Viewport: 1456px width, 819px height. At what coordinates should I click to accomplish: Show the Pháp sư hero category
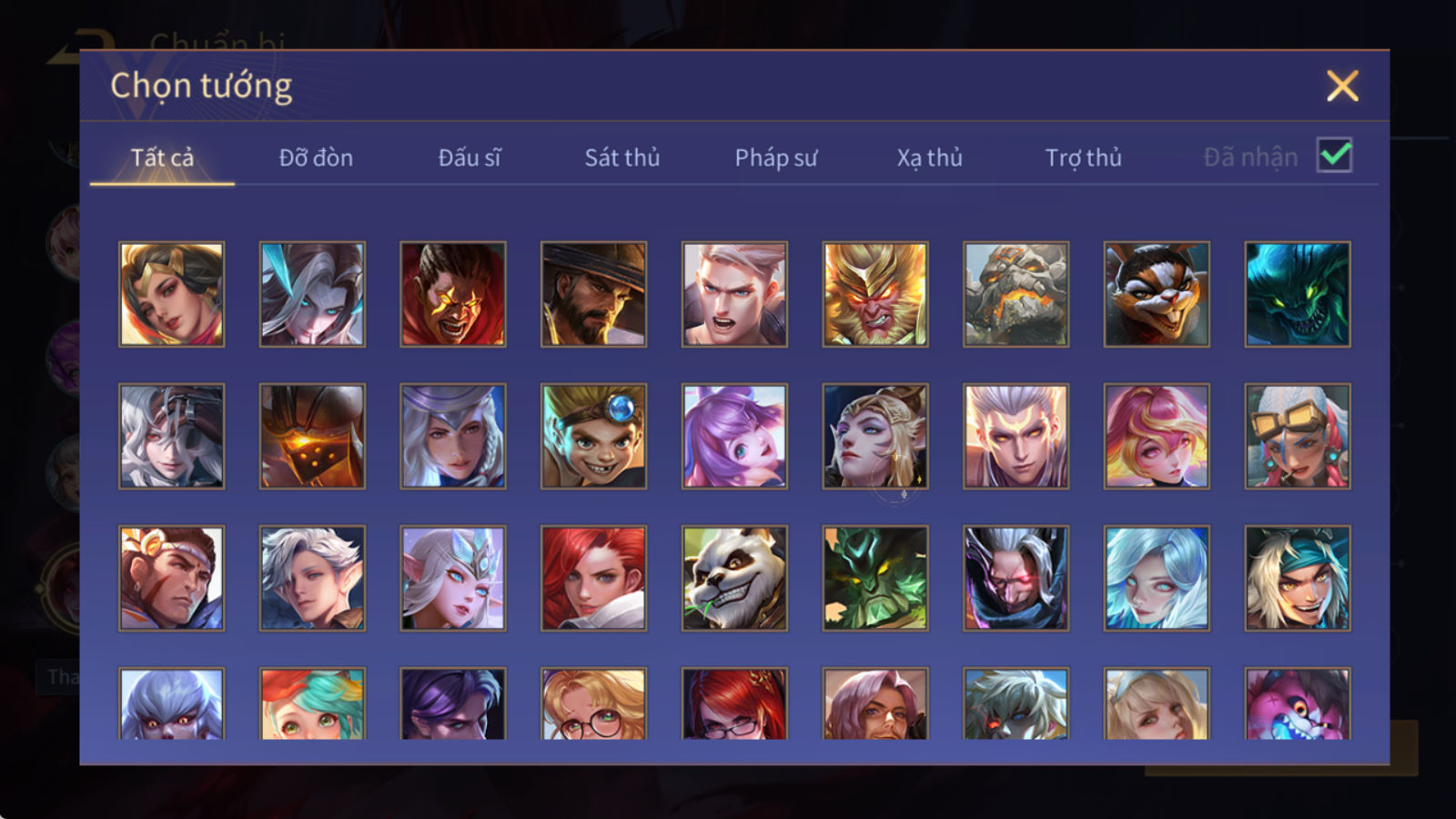776,157
